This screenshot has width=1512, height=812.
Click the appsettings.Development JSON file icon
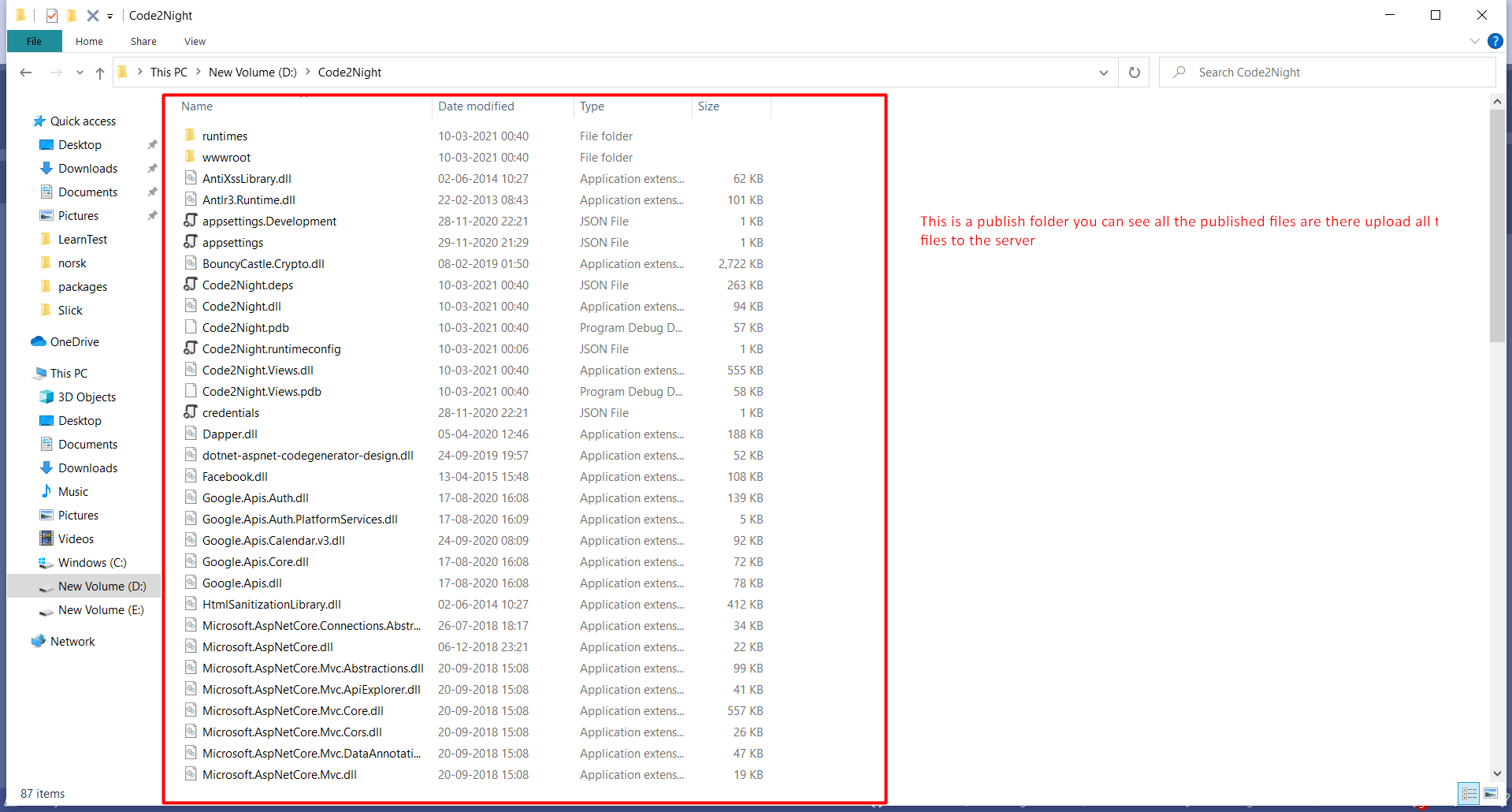[190, 221]
